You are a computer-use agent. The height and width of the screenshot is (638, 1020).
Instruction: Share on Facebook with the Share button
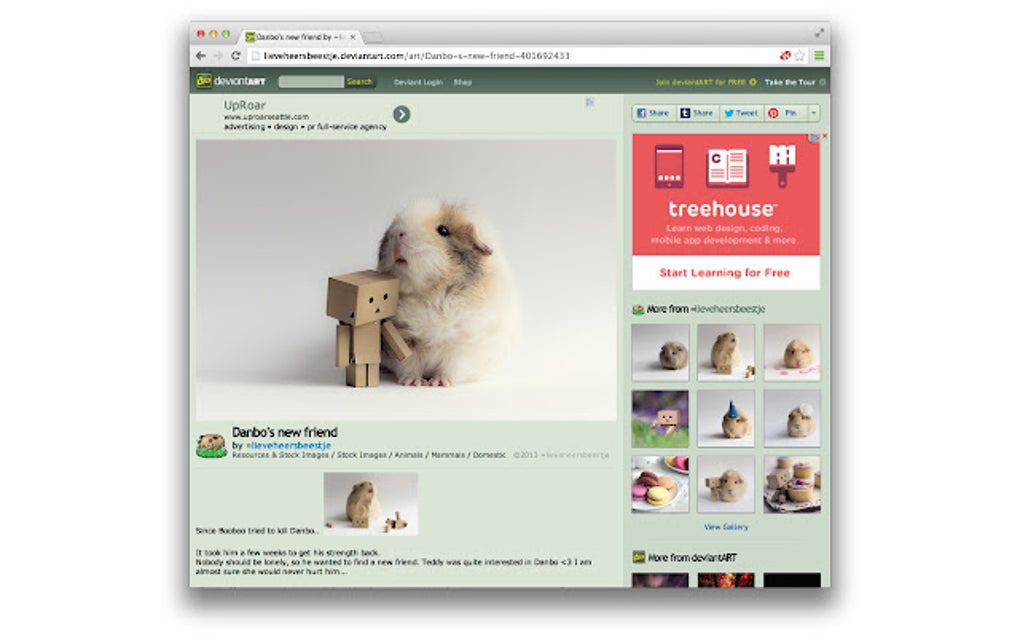653,113
